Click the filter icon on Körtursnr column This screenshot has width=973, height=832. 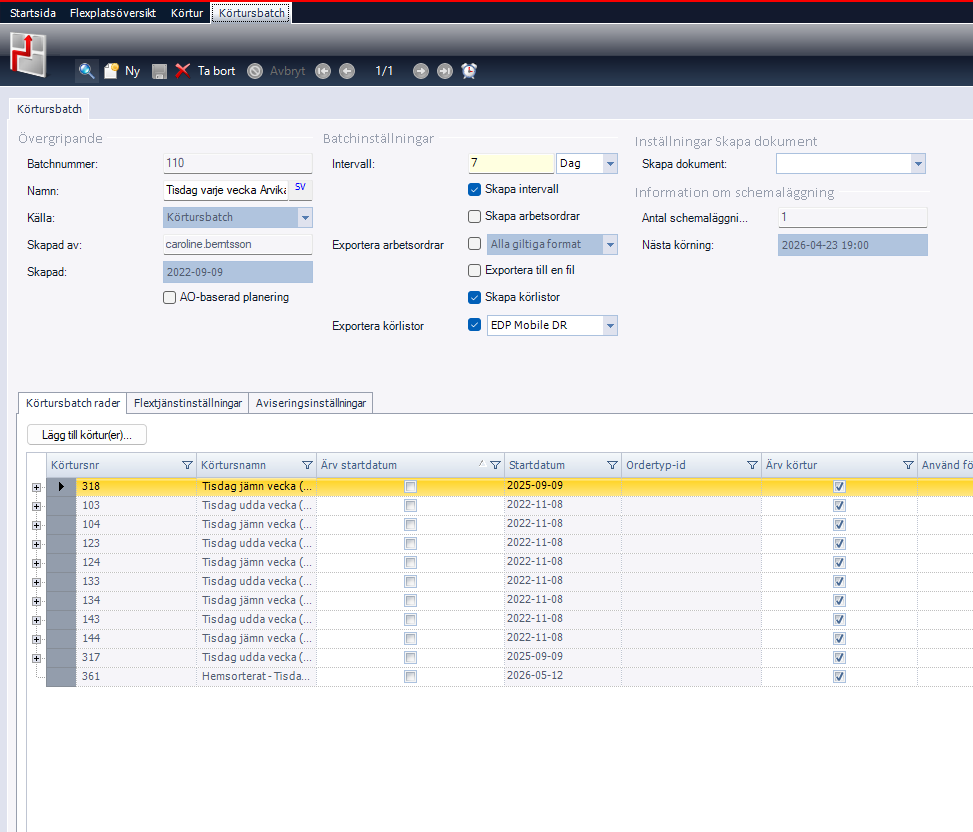(187, 465)
